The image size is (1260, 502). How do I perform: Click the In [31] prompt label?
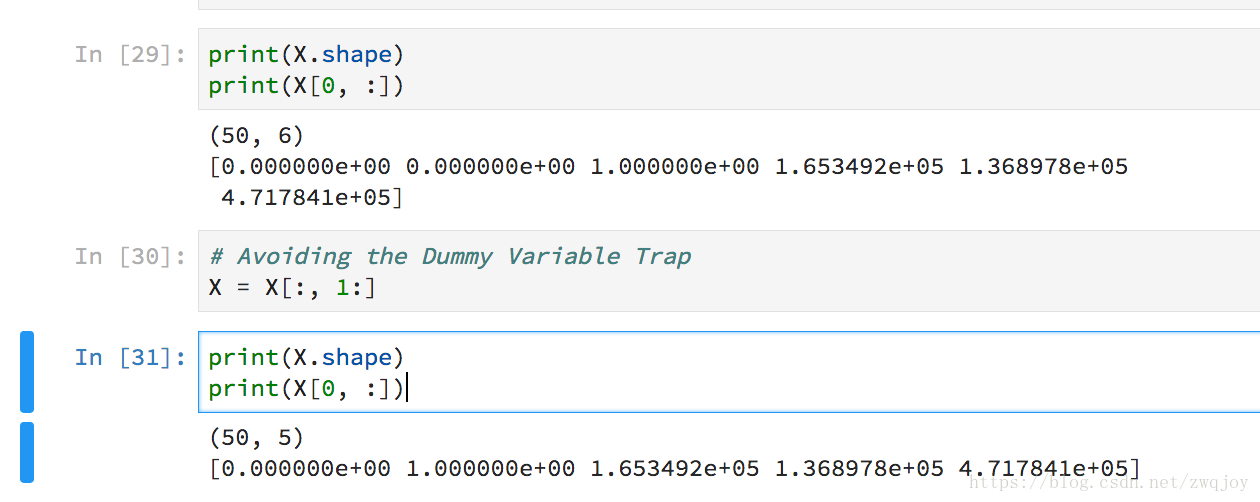130,357
